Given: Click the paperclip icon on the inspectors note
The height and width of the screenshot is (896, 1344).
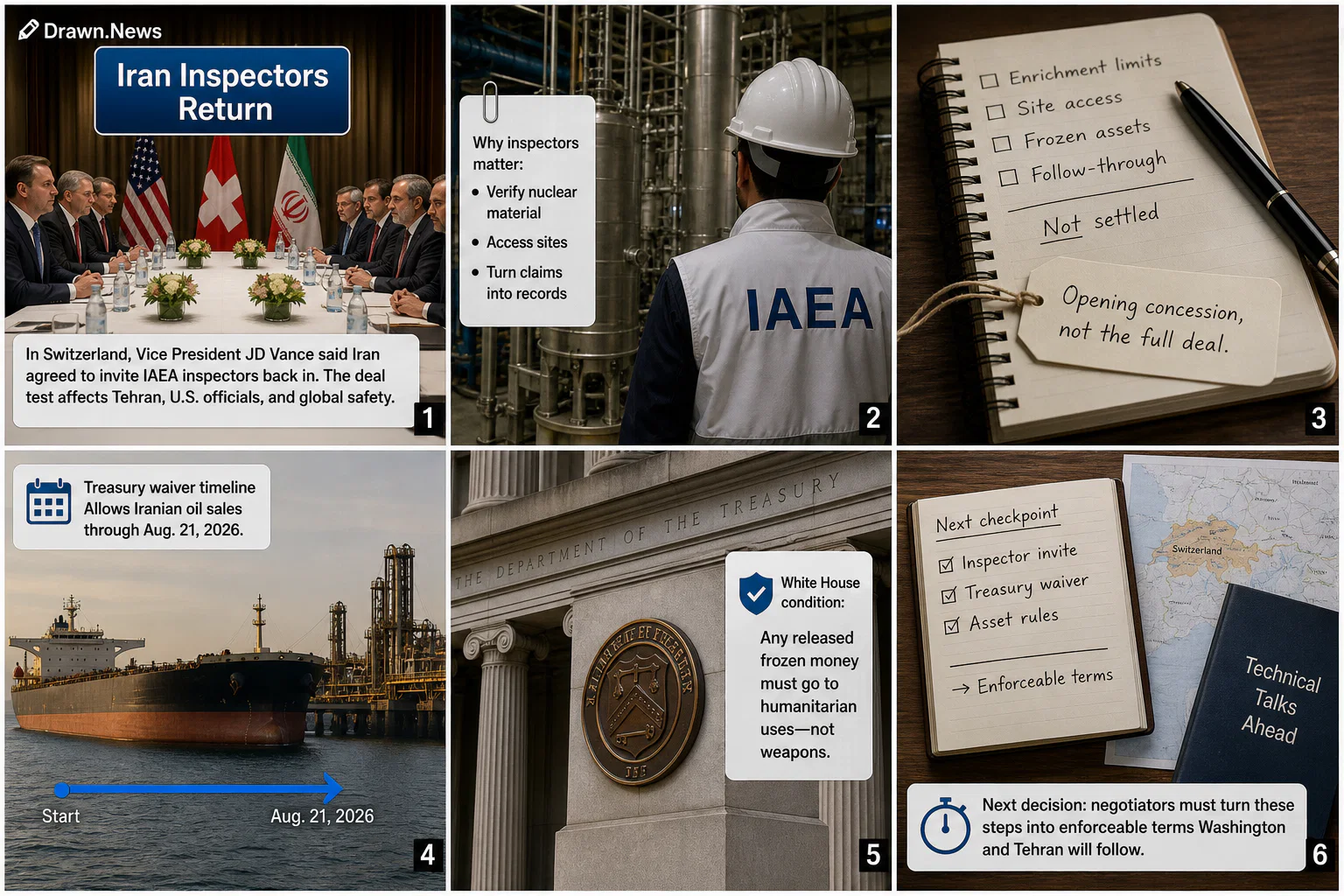Looking at the screenshot, I should click(x=491, y=101).
